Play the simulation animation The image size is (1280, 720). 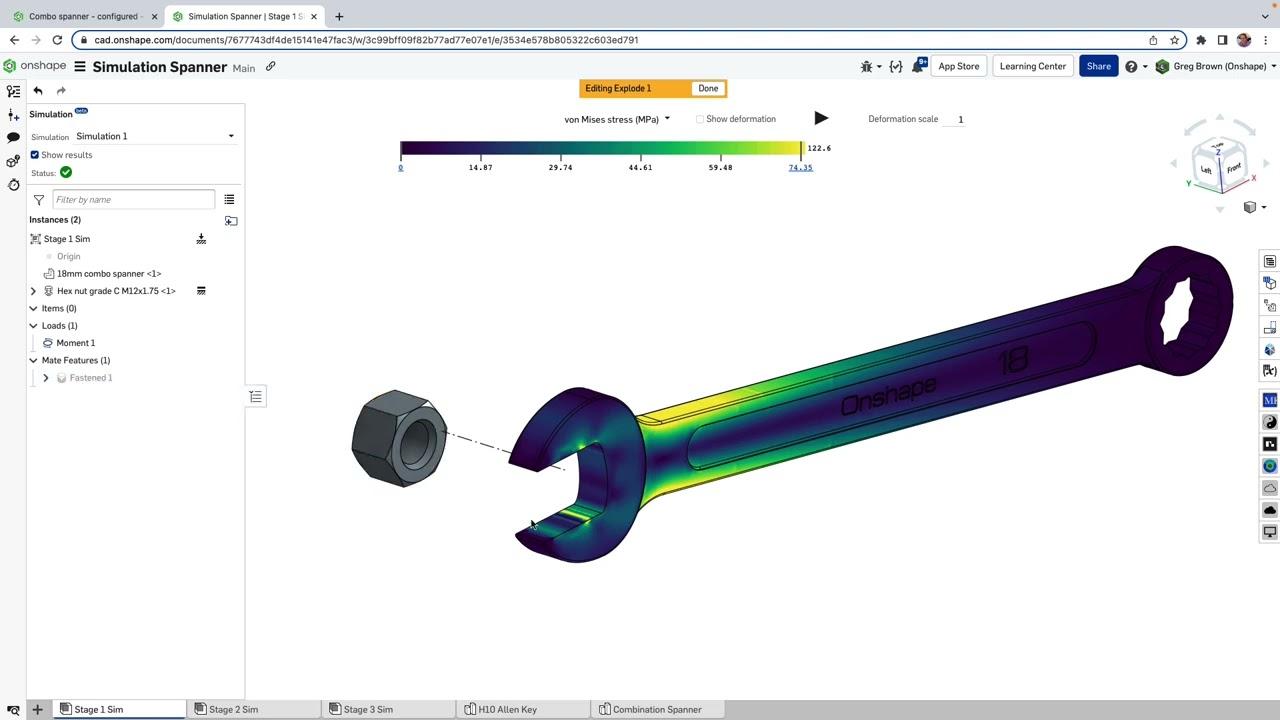(821, 118)
